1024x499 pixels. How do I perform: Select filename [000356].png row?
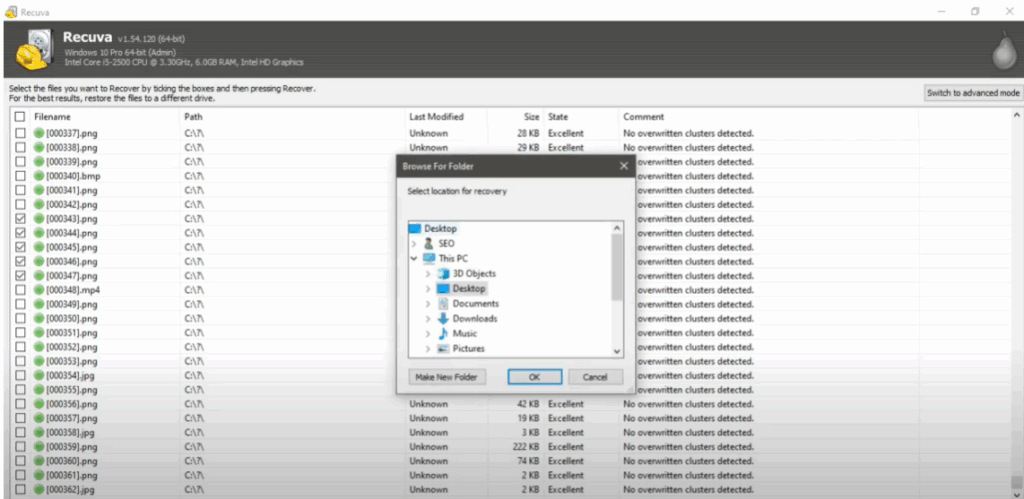click(x=72, y=404)
